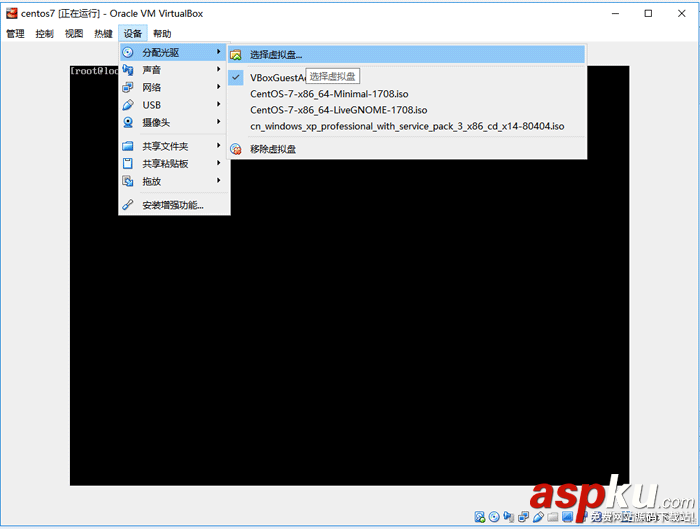Click the display status bar icon

click(x=567, y=517)
